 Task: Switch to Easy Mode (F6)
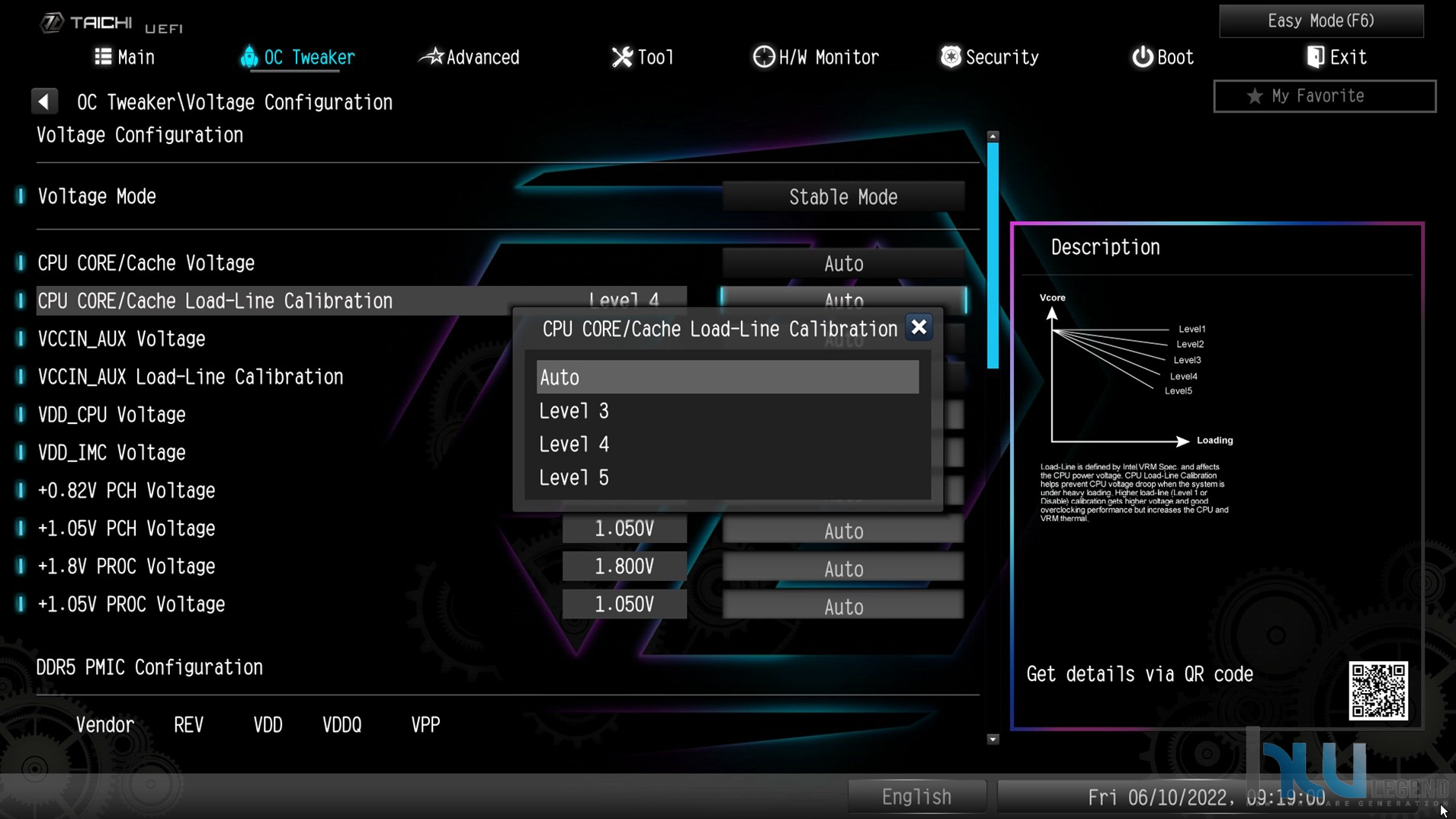[1321, 21]
